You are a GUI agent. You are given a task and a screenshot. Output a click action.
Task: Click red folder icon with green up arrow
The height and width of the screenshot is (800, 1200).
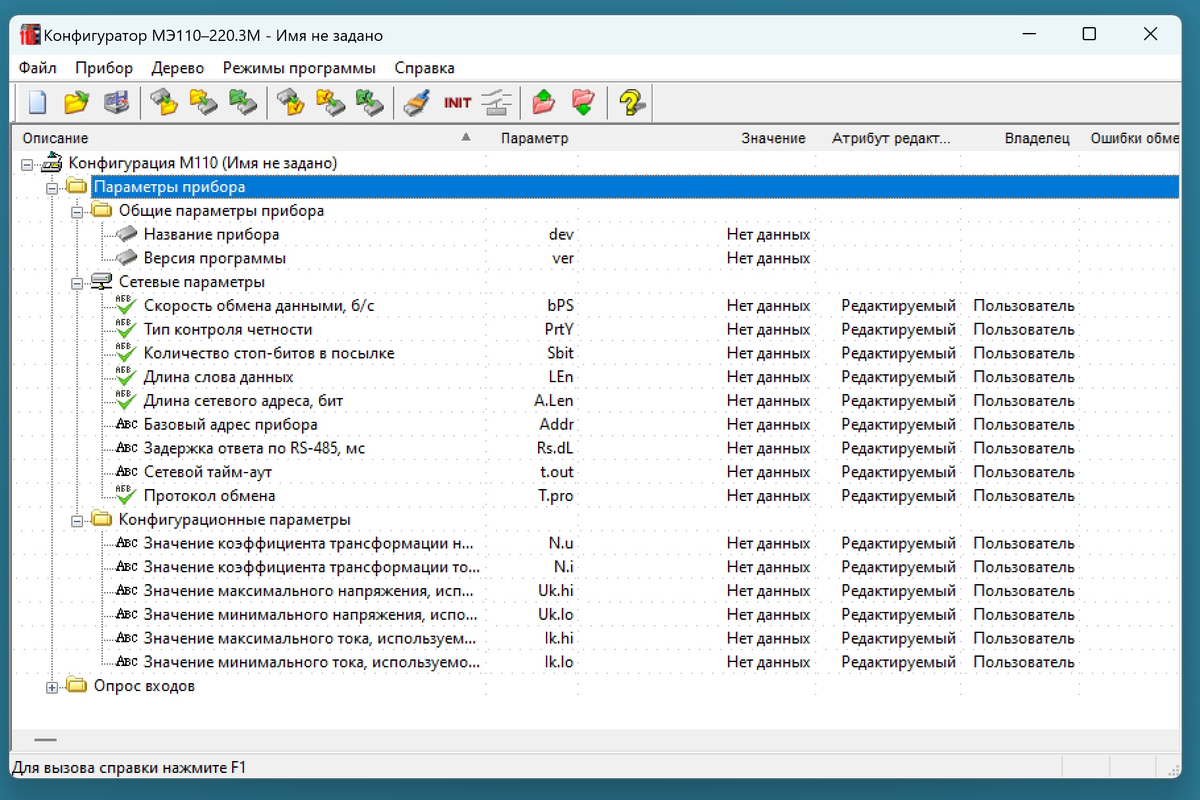point(543,102)
